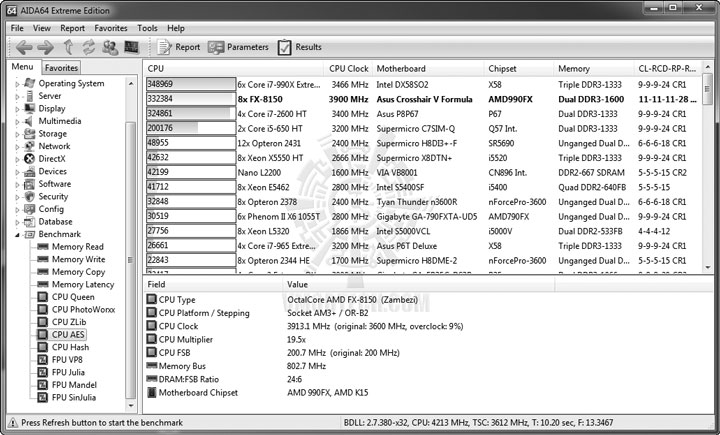The width and height of the screenshot is (720, 435).
Task: Select the CPU ZLib benchmark
Action: (x=69, y=322)
